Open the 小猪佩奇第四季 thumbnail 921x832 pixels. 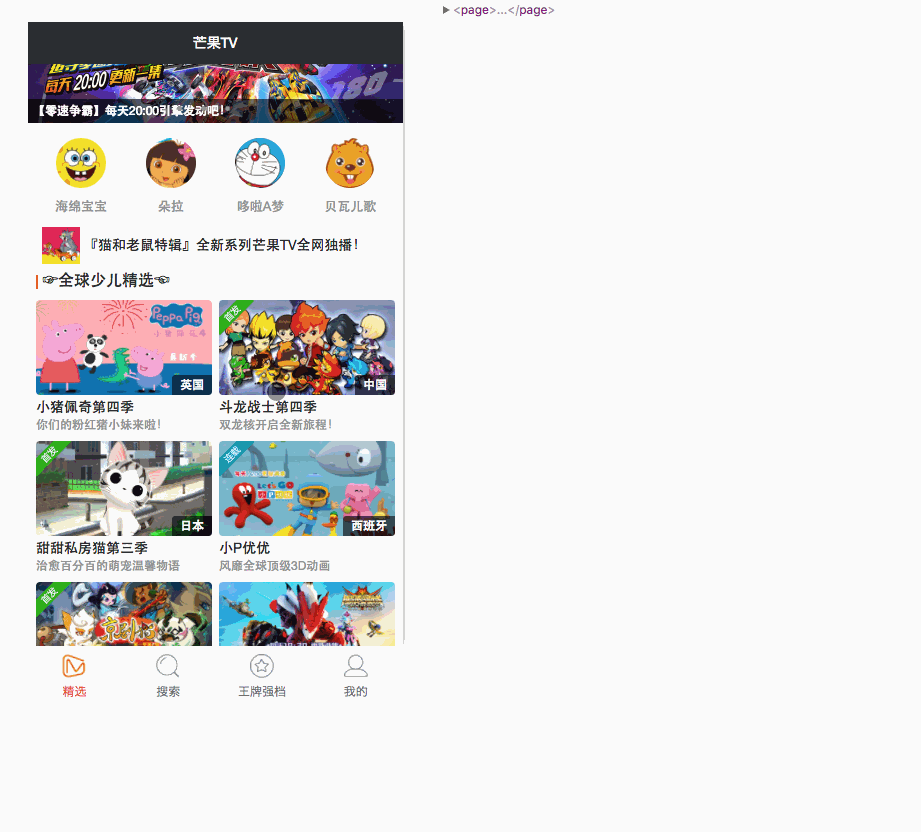pyautogui.click(x=124, y=347)
